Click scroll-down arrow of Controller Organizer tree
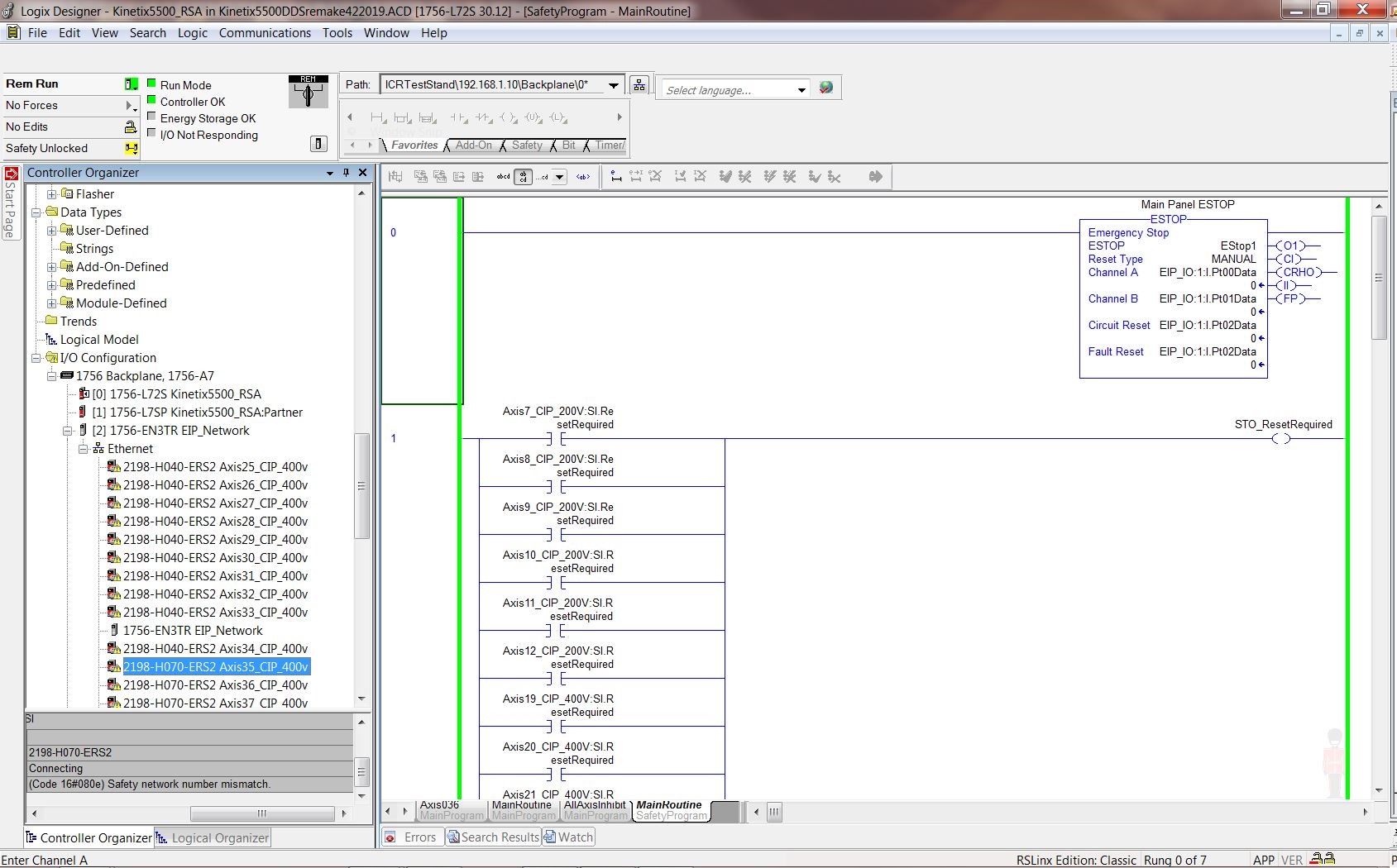The width and height of the screenshot is (1397, 868). [x=361, y=699]
